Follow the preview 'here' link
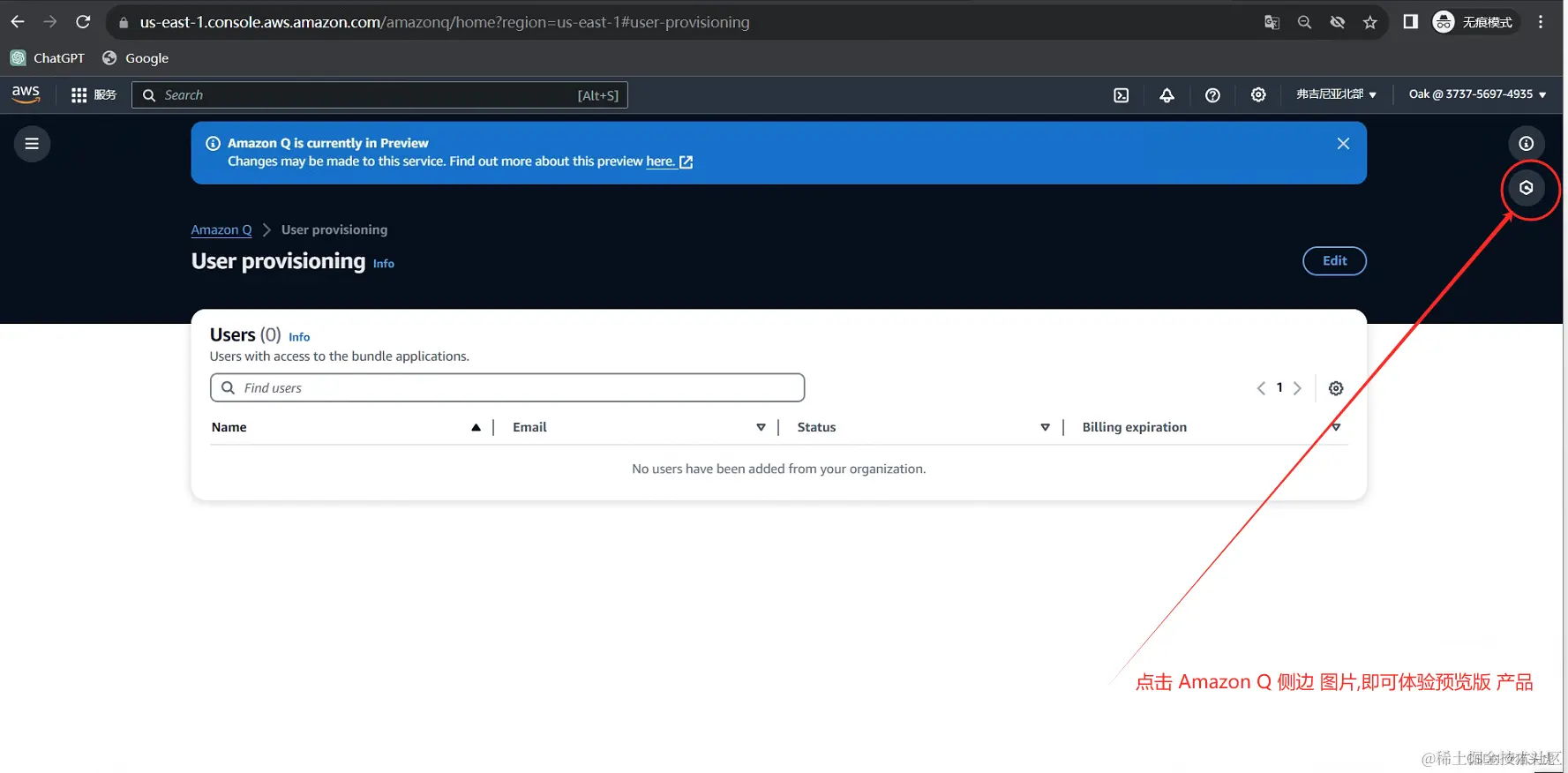1568x773 pixels. [x=669, y=161]
